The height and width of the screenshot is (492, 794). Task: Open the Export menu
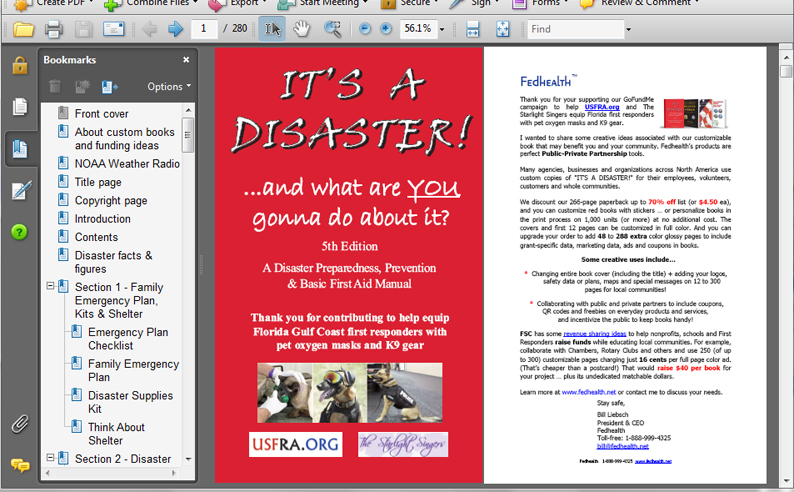coord(237,3)
